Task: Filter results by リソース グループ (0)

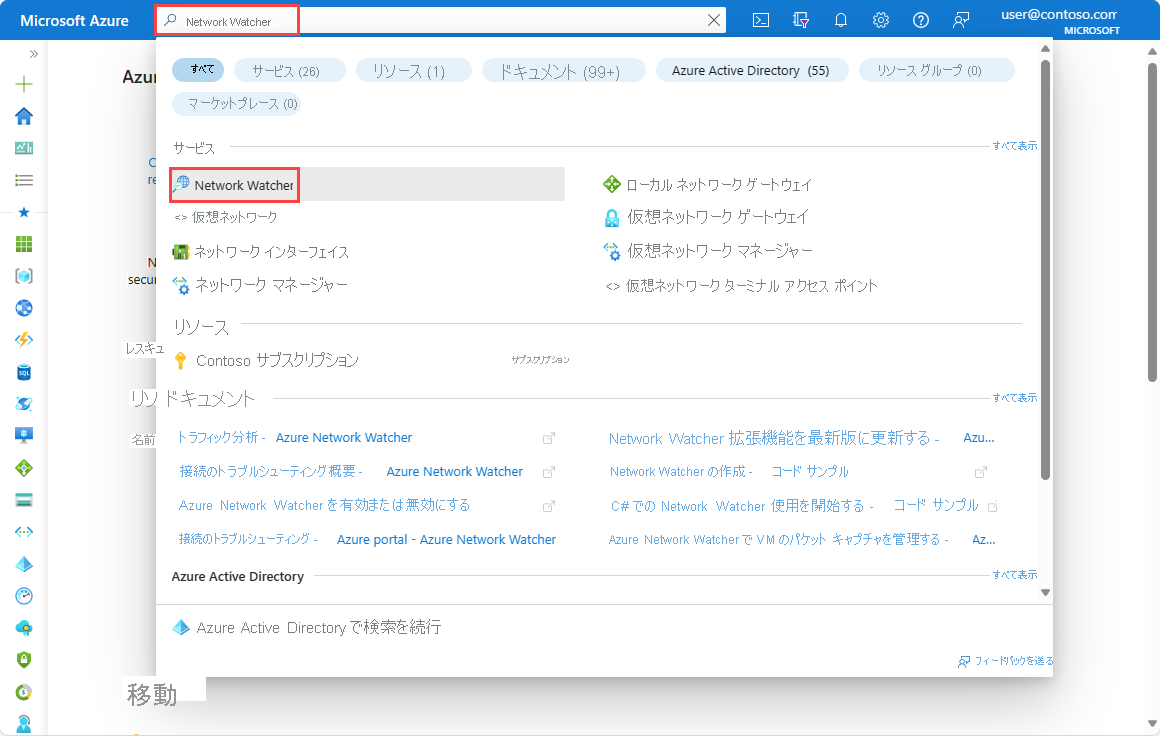Action: pos(937,71)
